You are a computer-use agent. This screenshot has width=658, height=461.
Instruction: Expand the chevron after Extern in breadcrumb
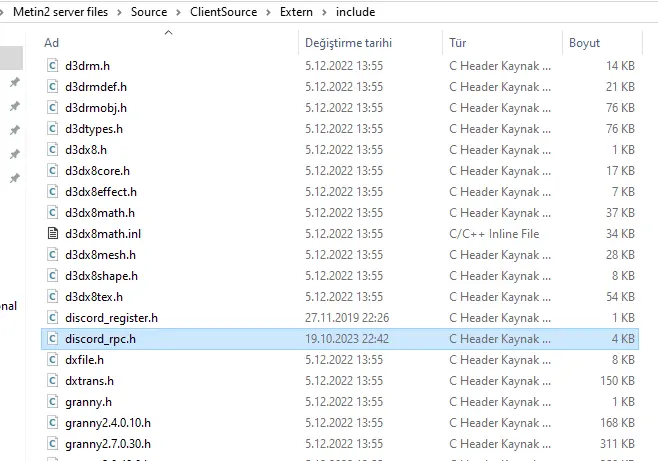tap(323, 12)
